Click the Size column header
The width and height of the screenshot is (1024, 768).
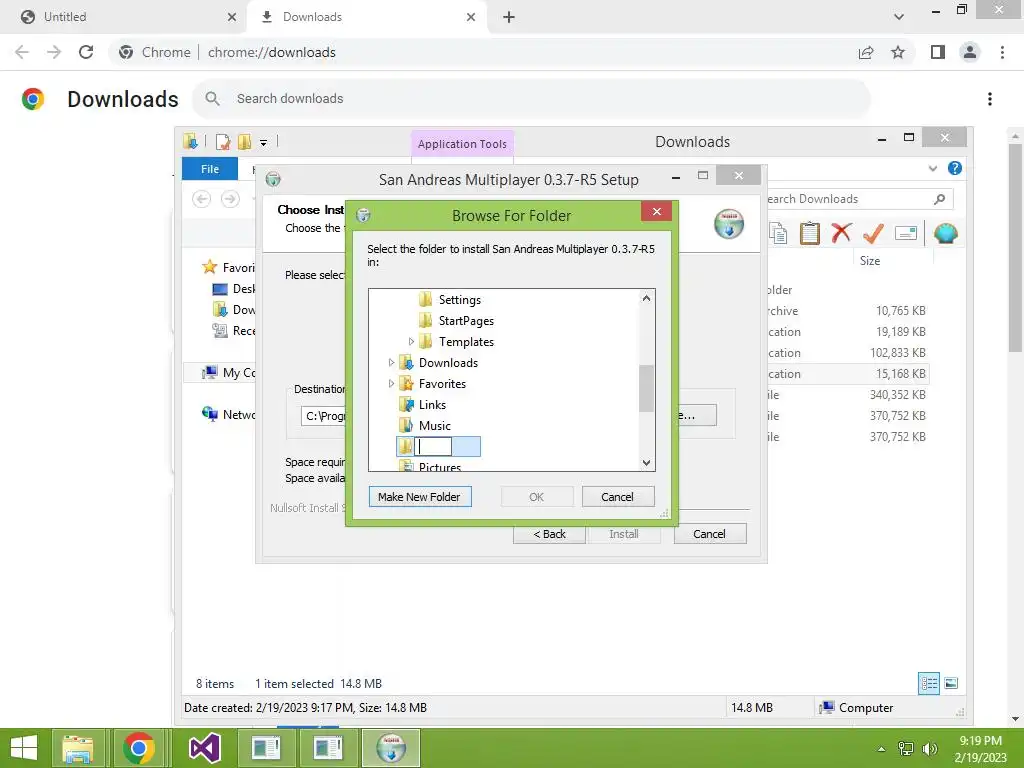869,261
